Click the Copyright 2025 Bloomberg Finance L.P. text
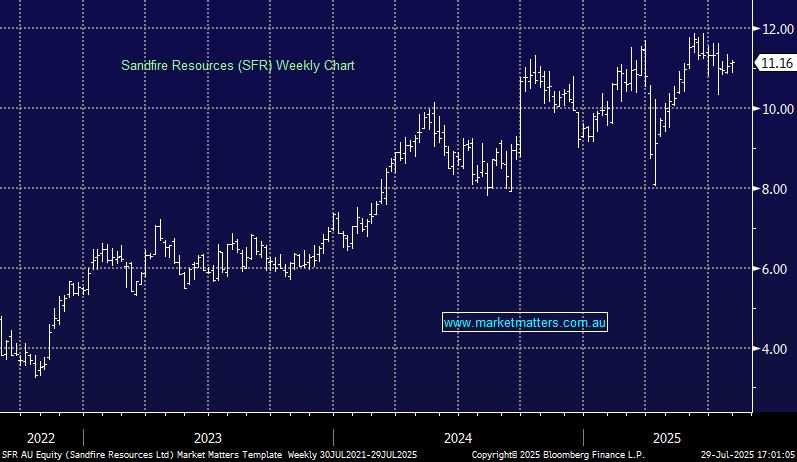 pyautogui.click(x=558, y=455)
